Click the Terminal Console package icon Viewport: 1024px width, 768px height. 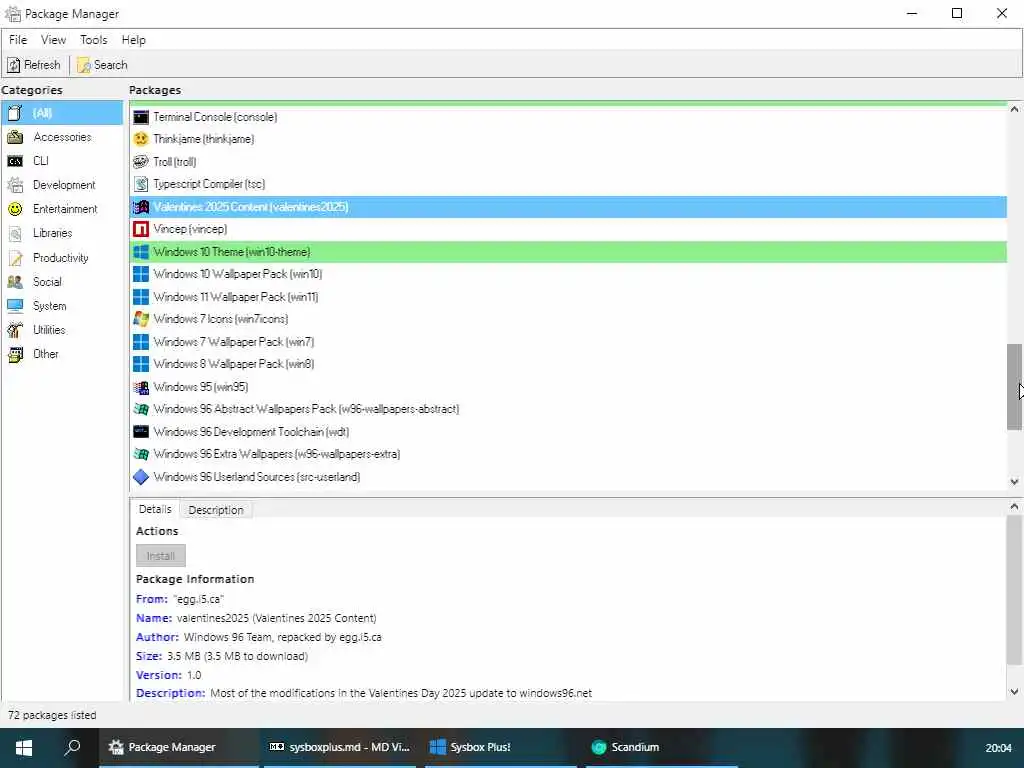(140, 117)
